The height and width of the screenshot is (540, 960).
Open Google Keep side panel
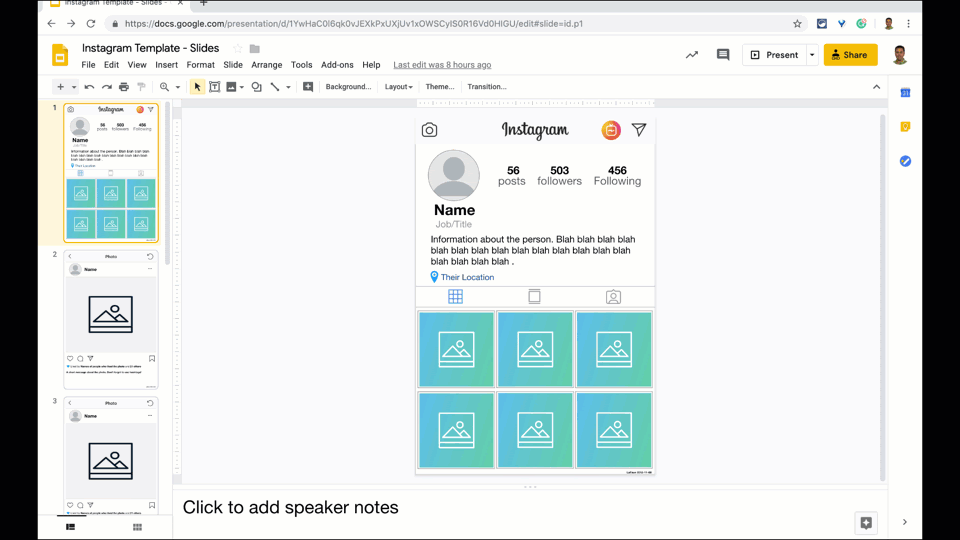905,127
